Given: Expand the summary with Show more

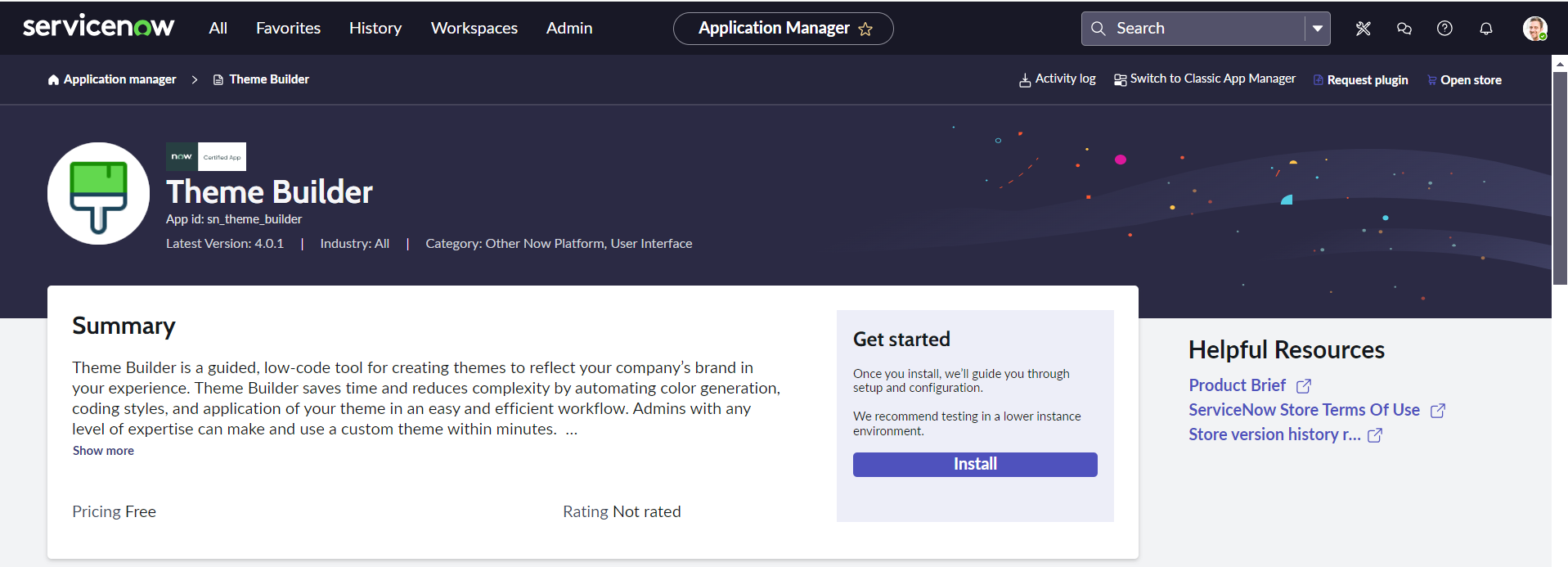Looking at the screenshot, I should (x=103, y=451).
